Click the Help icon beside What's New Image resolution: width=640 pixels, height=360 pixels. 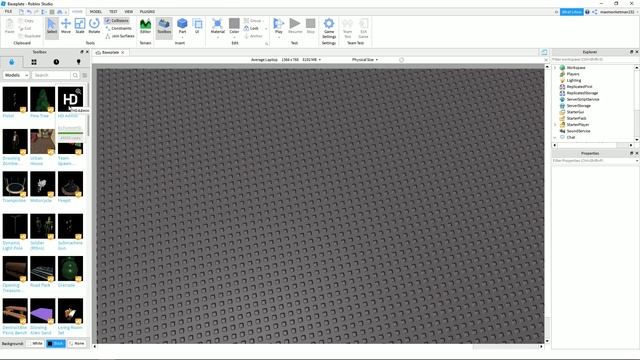click(587, 12)
